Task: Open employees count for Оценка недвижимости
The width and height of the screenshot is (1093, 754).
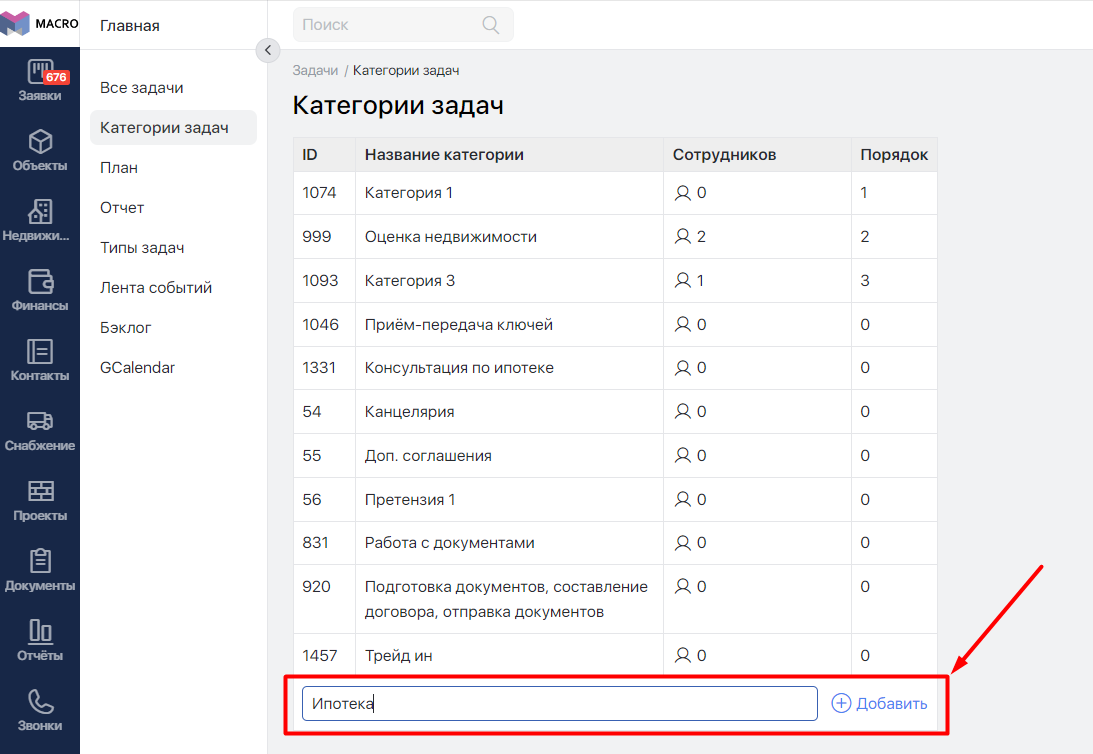Action: click(691, 237)
